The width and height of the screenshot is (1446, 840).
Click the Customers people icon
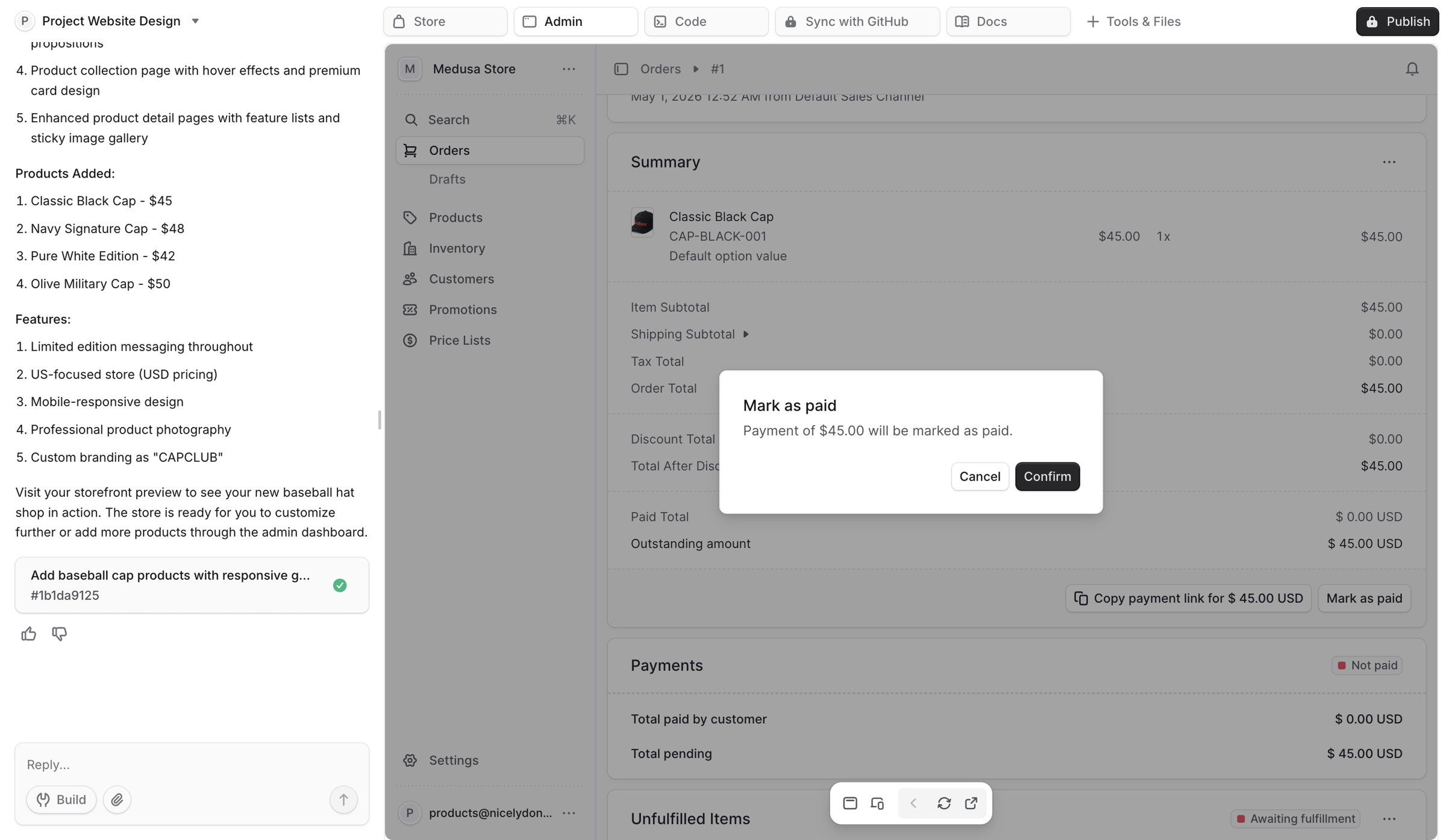coord(410,278)
